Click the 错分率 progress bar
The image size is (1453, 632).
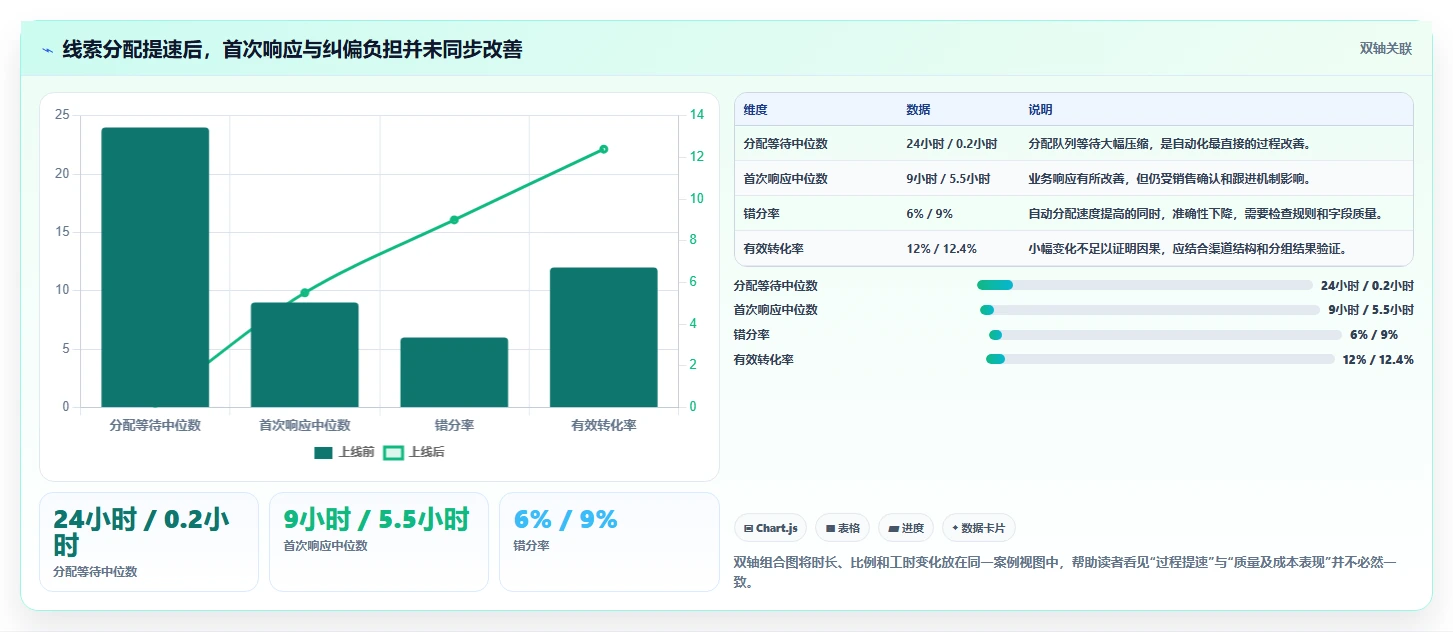pos(1165,335)
